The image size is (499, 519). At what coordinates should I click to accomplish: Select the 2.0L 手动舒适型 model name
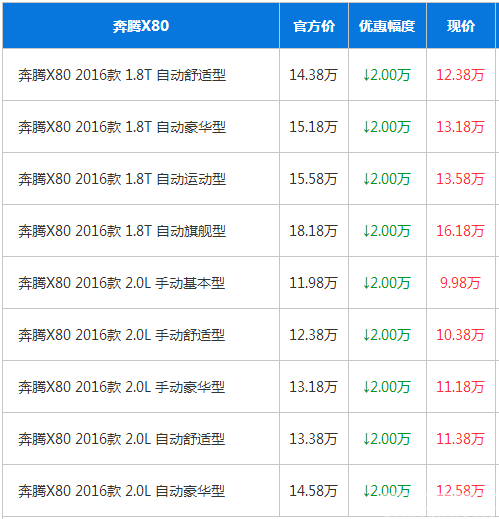[122, 335]
